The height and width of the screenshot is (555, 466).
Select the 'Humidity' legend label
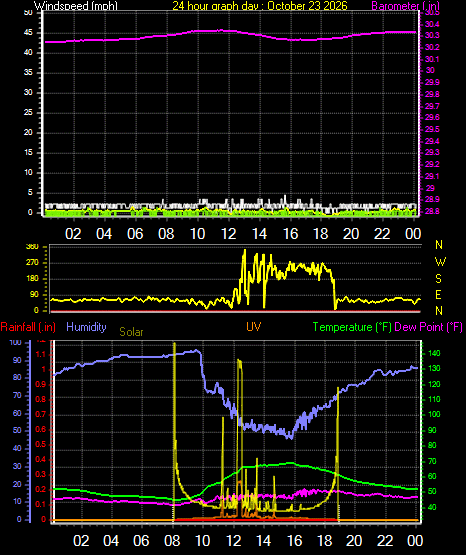click(86, 327)
